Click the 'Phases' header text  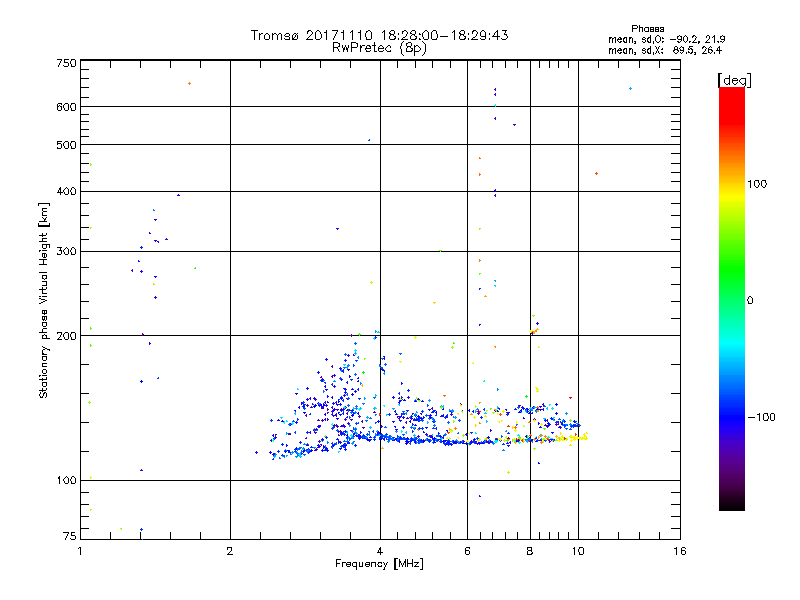pyautogui.click(x=647, y=29)
